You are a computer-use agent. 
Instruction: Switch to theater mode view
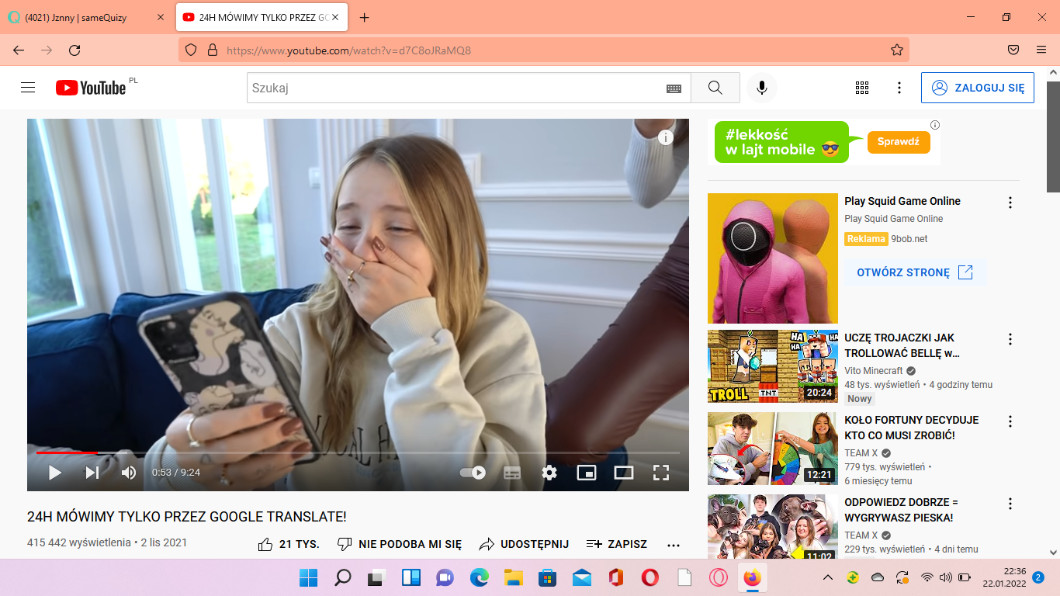click(x=624, y=473)
